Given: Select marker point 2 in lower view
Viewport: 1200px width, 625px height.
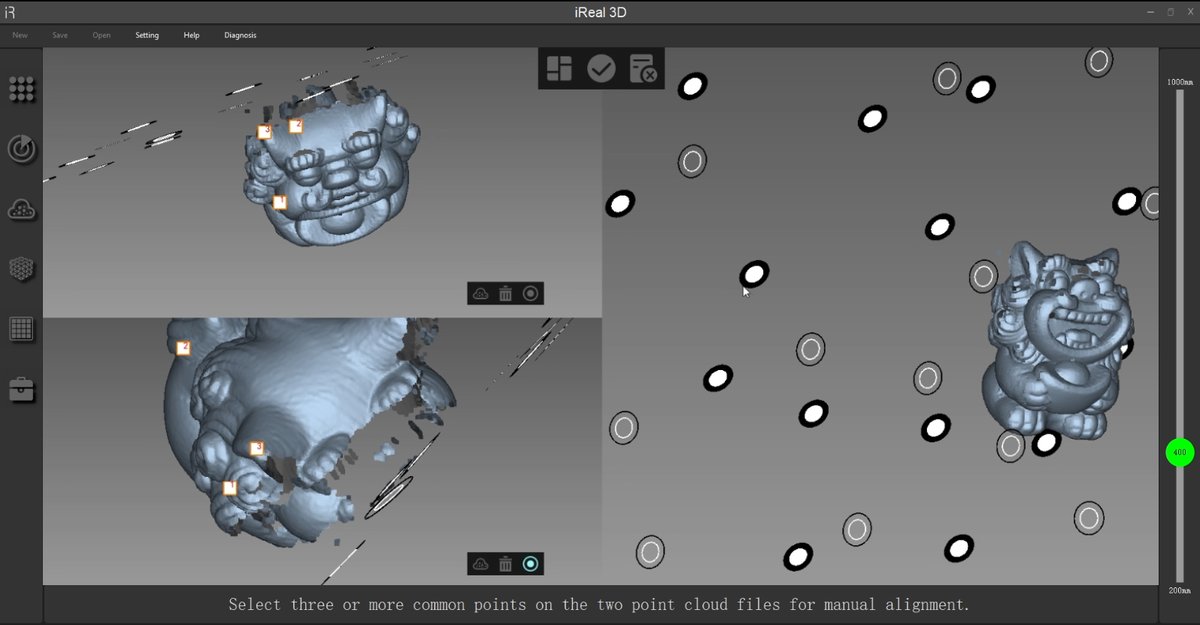Looking at the screenshot, I should (183, 348).
